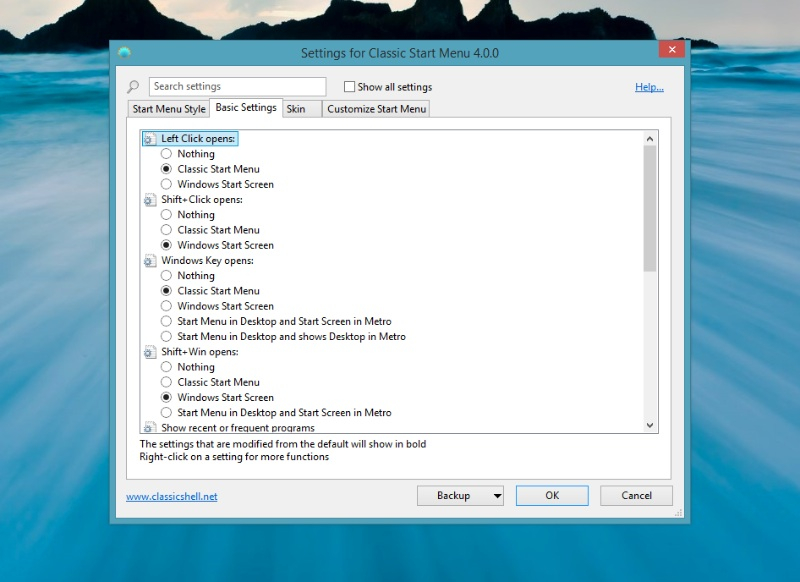Click inside the Search settings field
This screenshot has width=800, height=582.
[x=237, y=87]
